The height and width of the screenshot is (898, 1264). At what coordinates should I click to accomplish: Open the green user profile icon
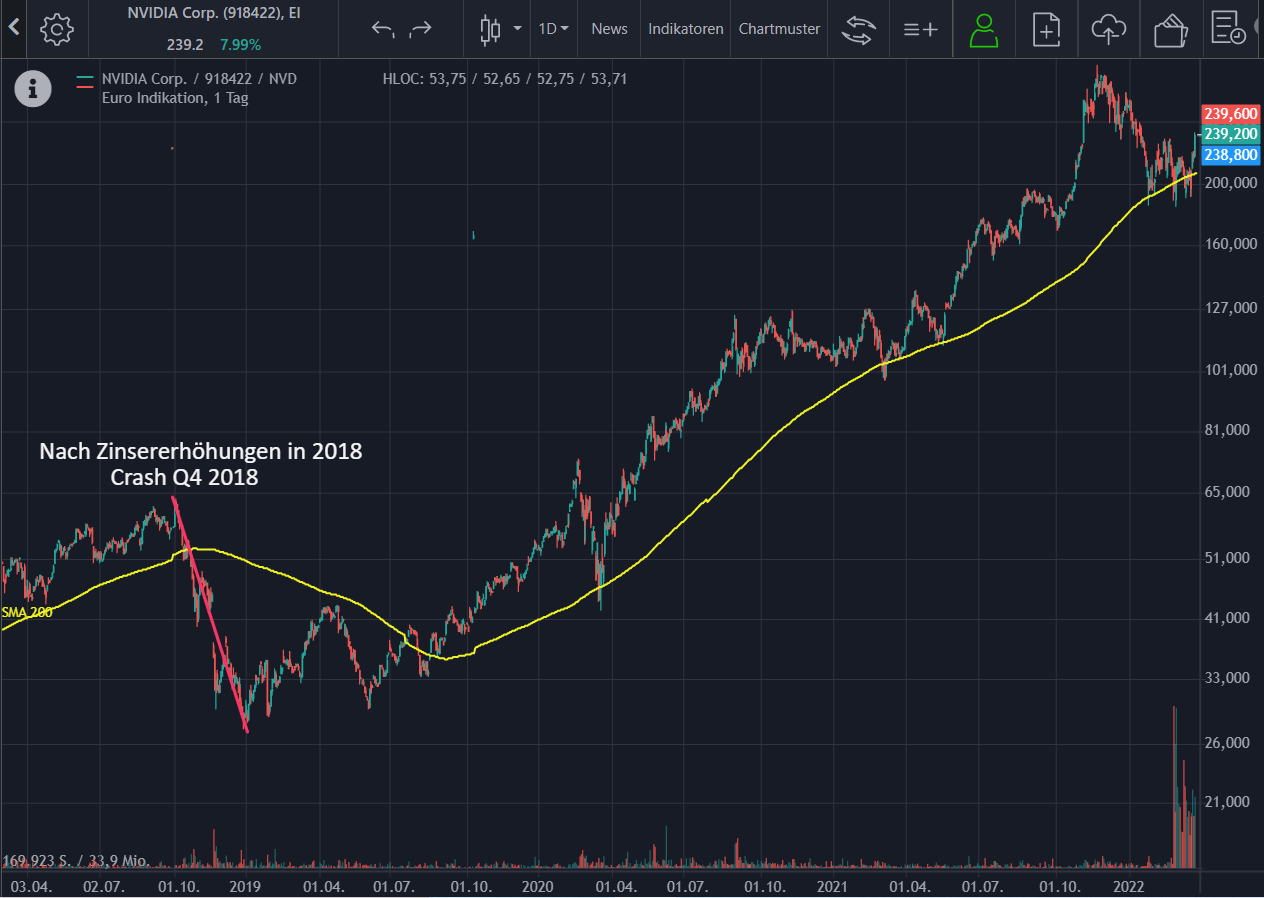coord(984,30)
